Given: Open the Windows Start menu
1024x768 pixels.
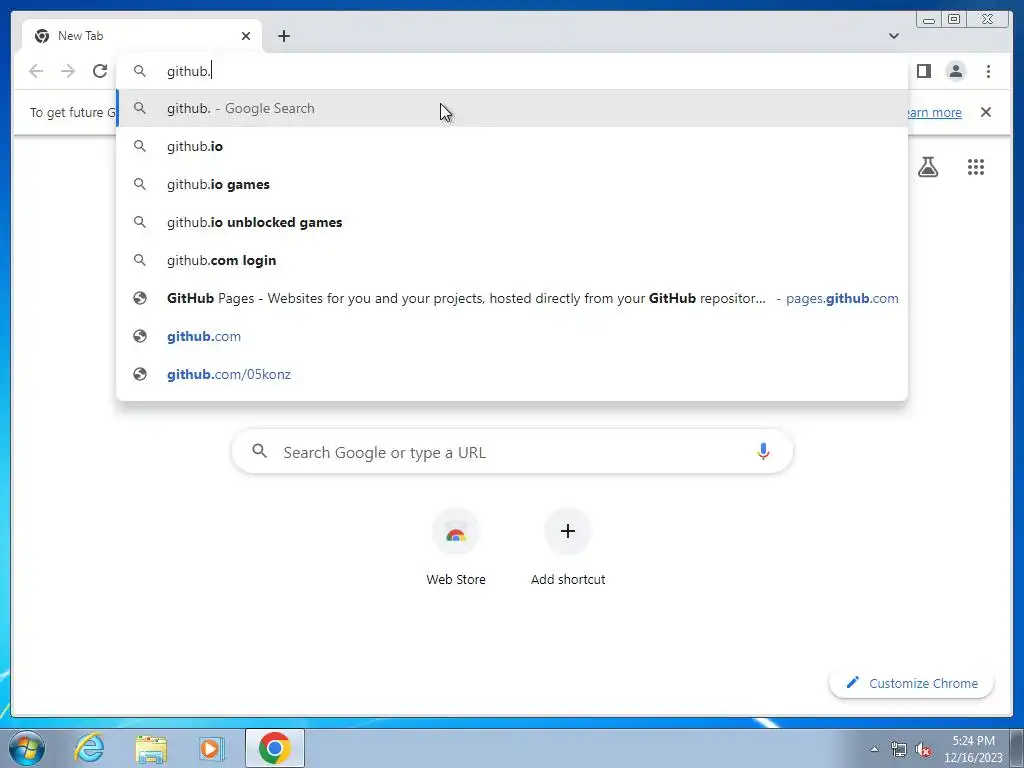Looking at the screenshot, I should point(27,748).
